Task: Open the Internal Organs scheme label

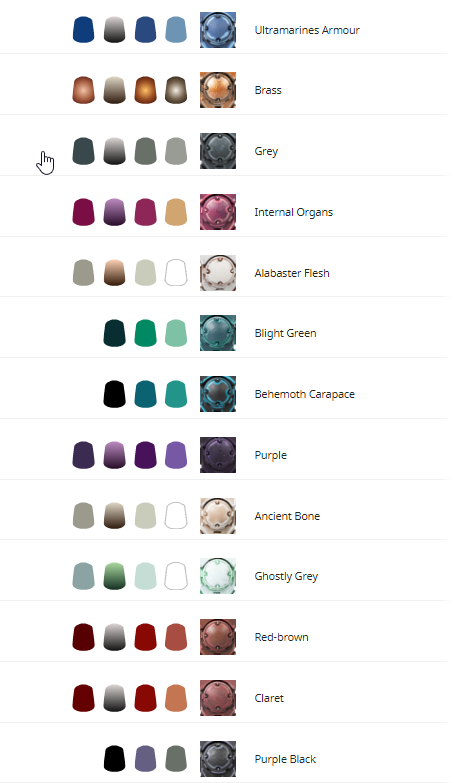Action: point(294,212)
